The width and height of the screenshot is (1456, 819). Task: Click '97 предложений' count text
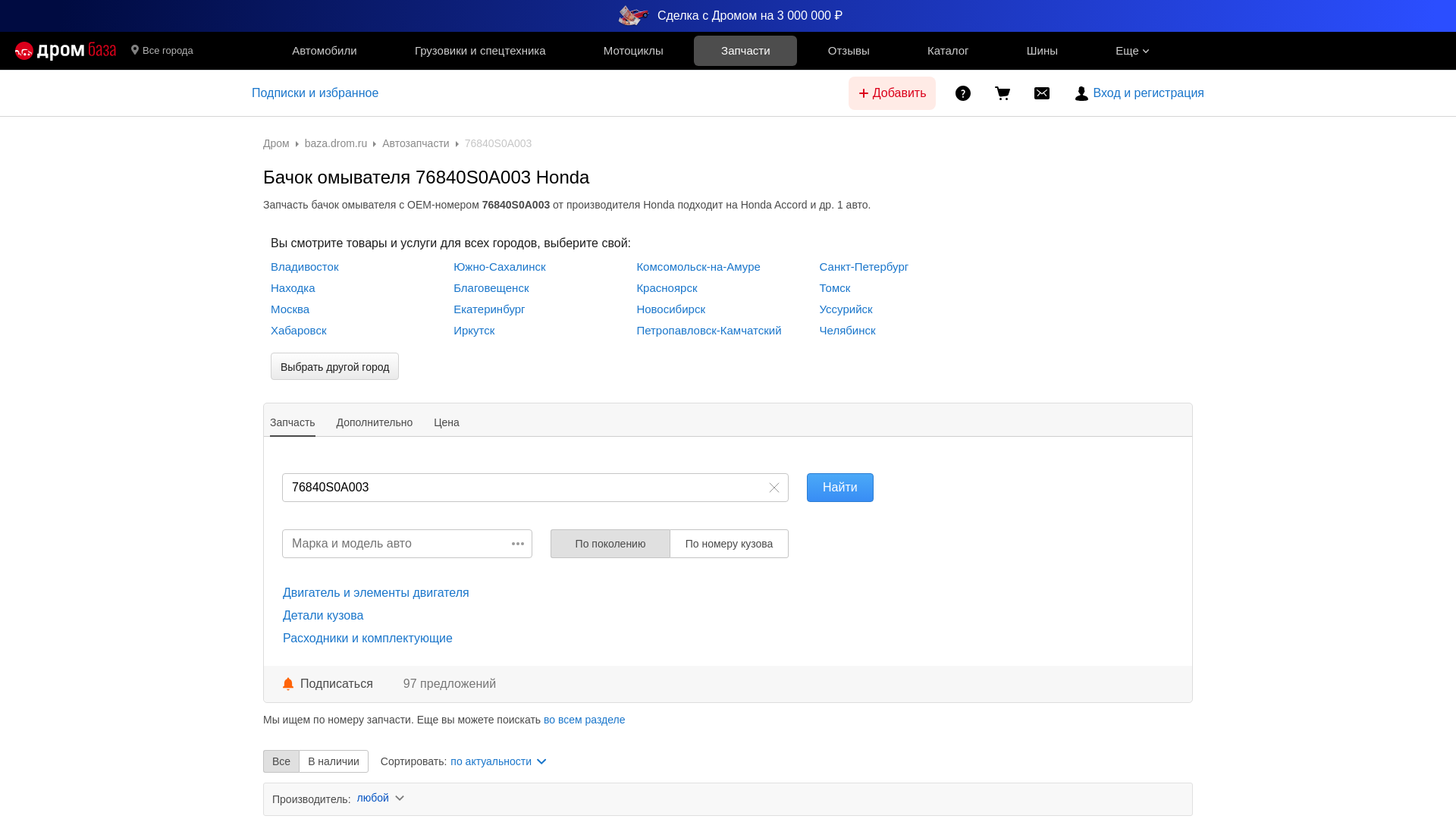450,684
